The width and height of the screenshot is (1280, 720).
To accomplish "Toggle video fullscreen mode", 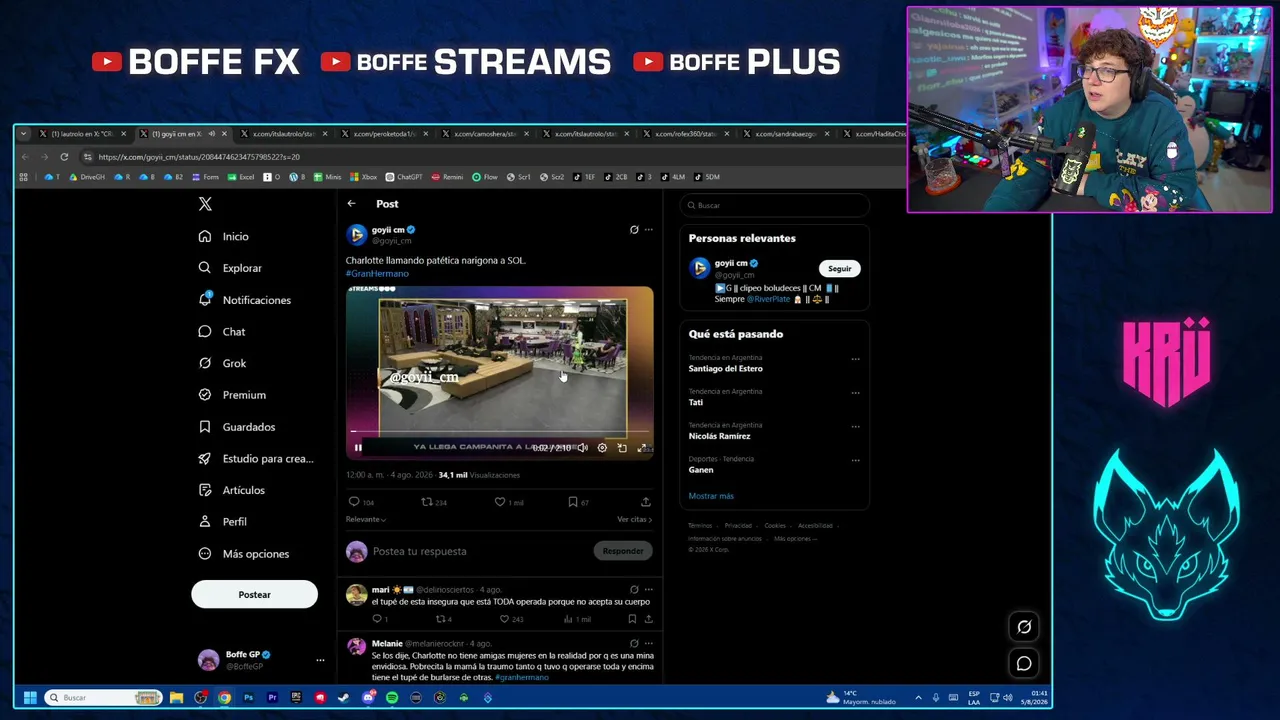I will pos(642,448).
